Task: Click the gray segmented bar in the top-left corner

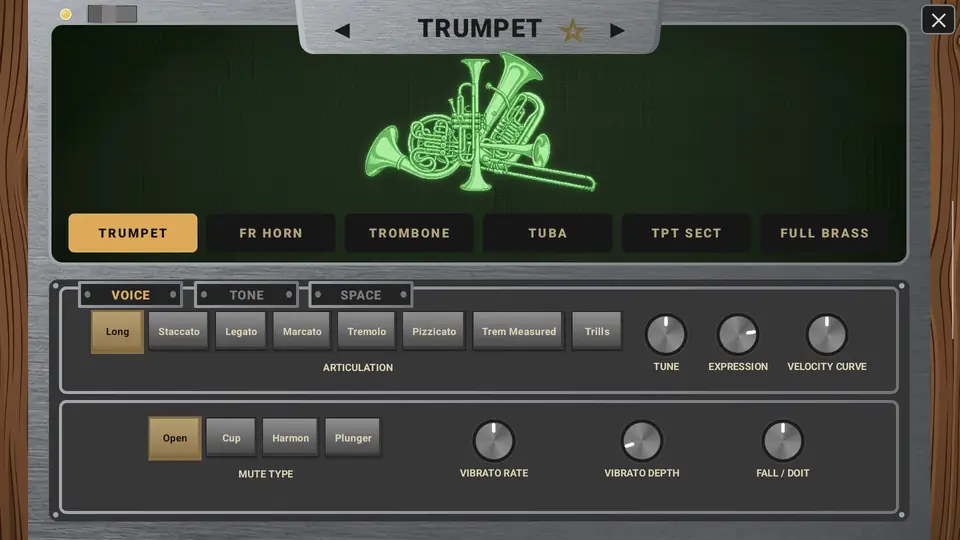Action: (x=112, y=14)
